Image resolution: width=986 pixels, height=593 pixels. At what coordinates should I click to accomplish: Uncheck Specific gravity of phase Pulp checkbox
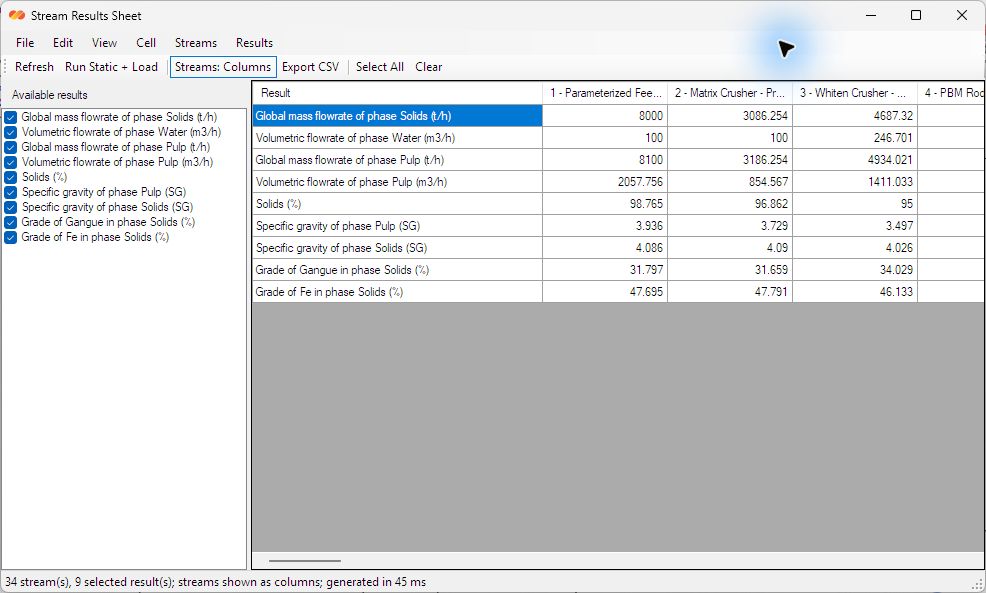[x=11, y=192]
